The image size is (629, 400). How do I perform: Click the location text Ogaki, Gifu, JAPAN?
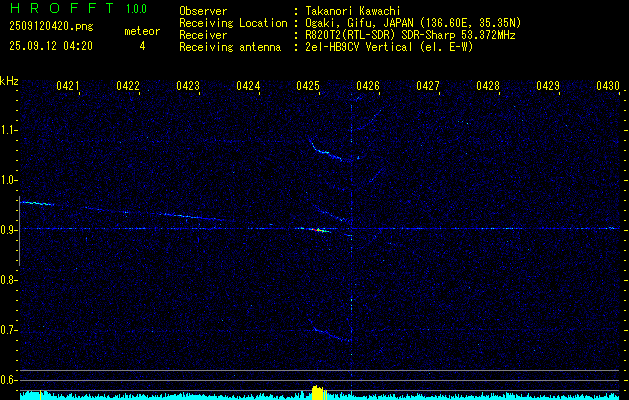(358, 23)
